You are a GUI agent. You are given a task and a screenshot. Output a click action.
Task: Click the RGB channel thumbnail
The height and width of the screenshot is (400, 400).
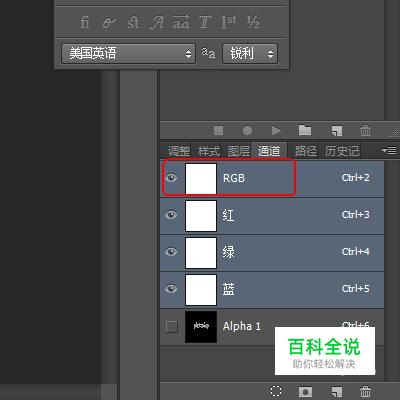tap(201, 178)
